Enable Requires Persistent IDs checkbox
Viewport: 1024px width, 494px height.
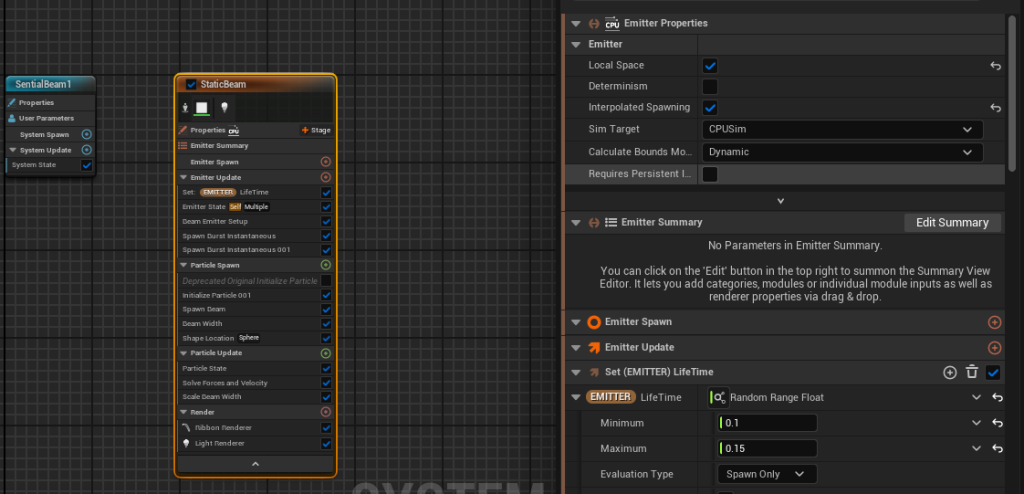tap(710, 174)
